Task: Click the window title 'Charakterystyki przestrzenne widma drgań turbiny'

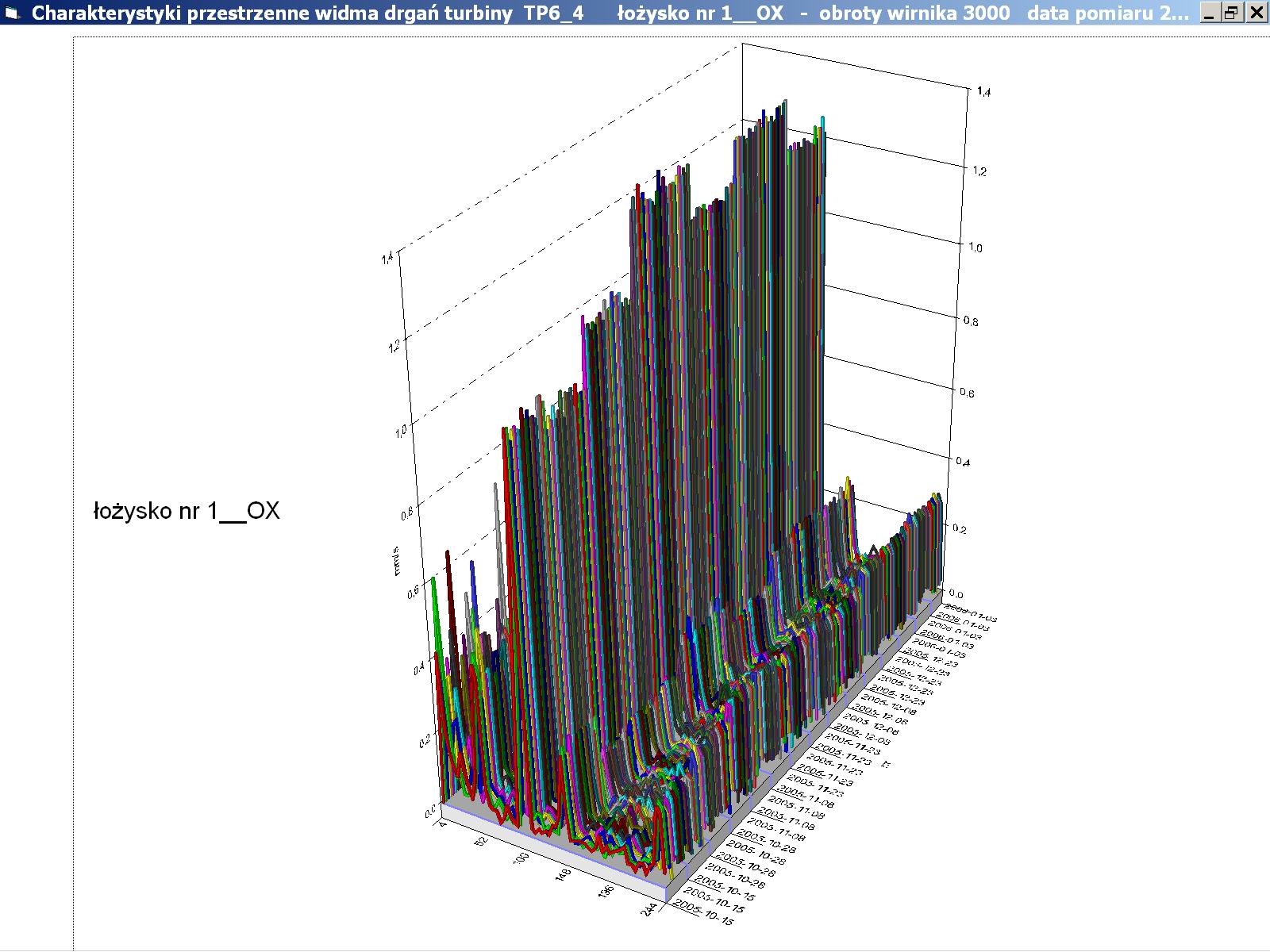Action: [x=272, y=13]
